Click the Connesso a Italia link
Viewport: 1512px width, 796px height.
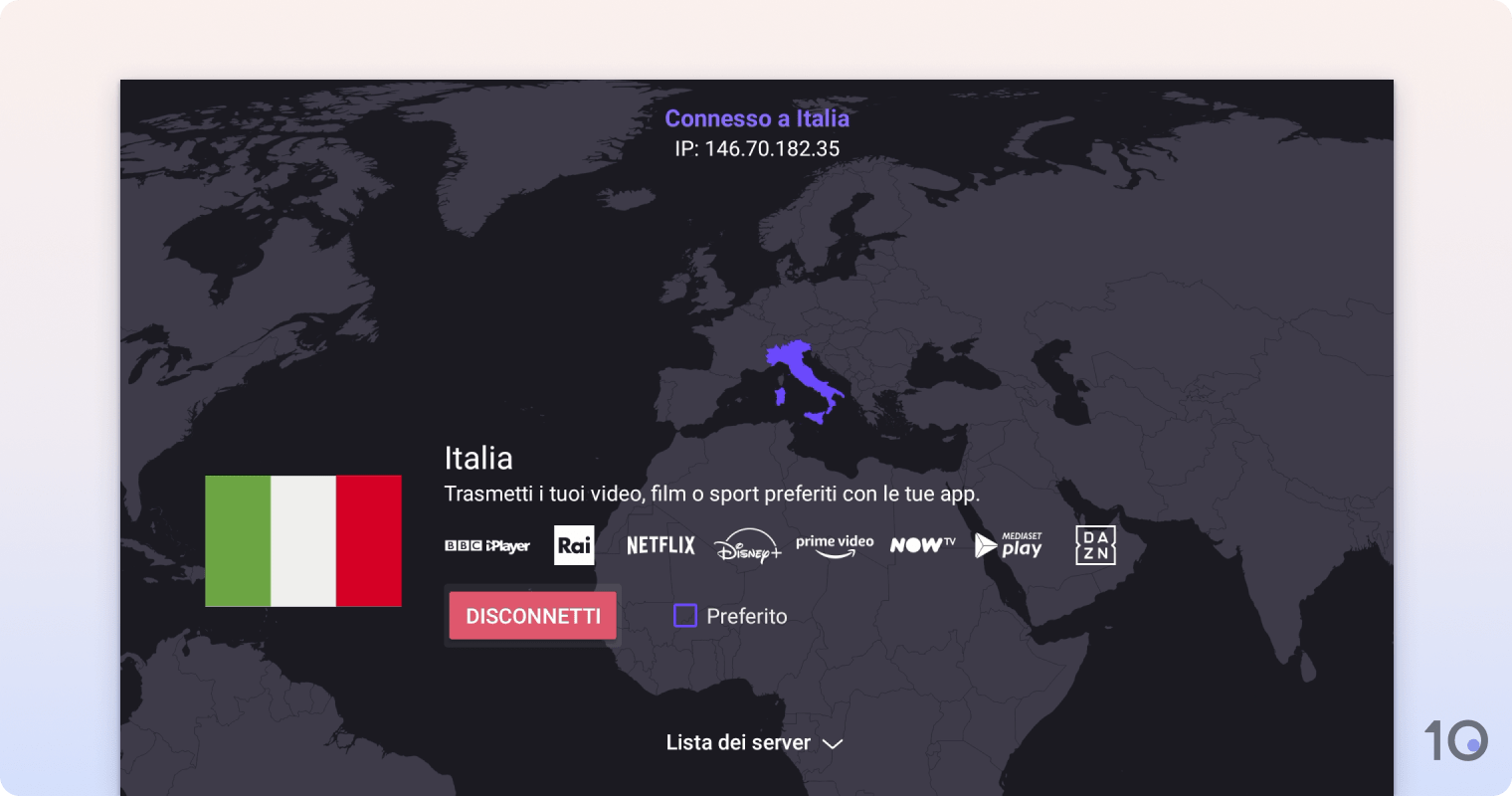[757, 118]
